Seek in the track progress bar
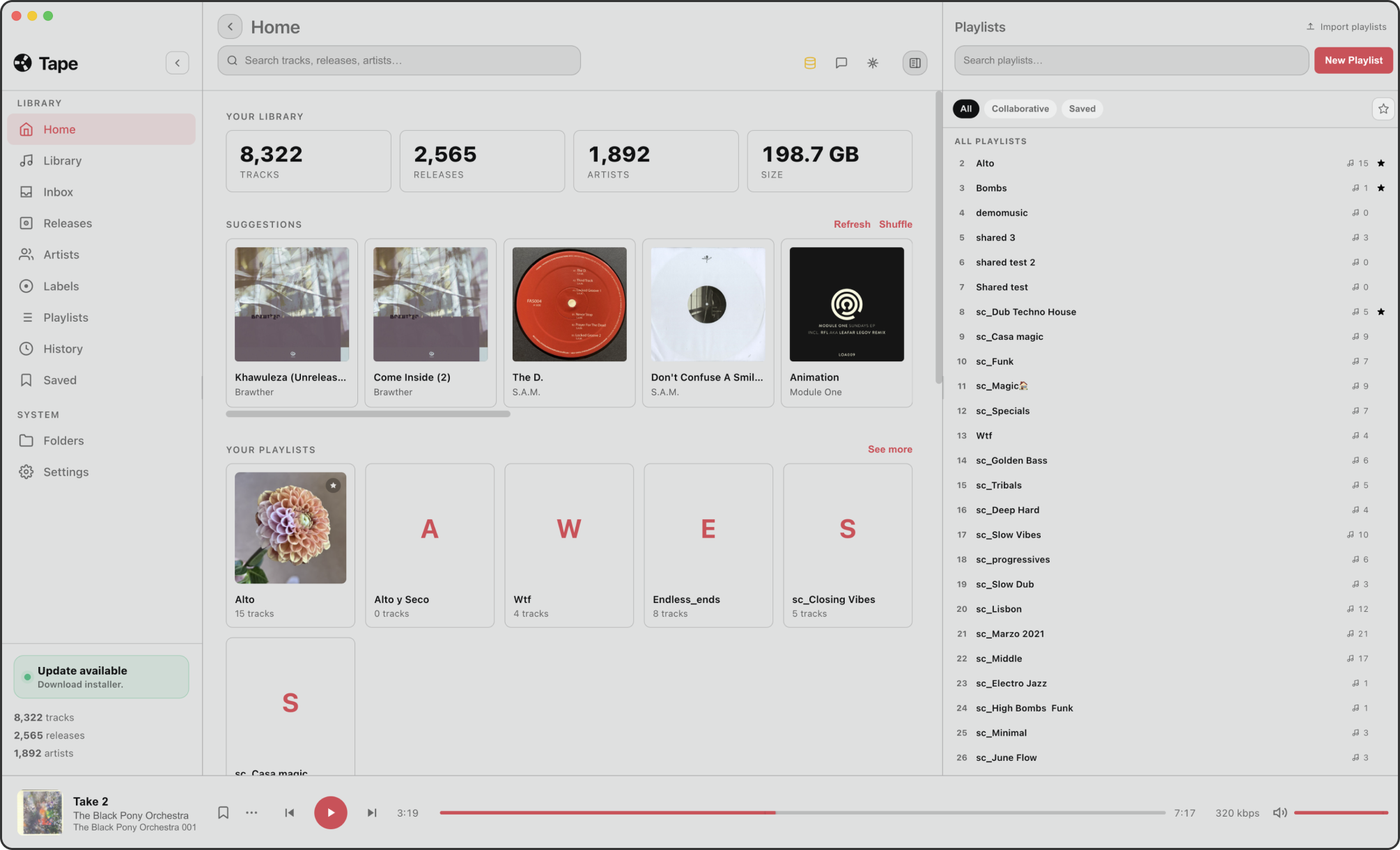Viewport: 1400px width, 850px height. 802,812
